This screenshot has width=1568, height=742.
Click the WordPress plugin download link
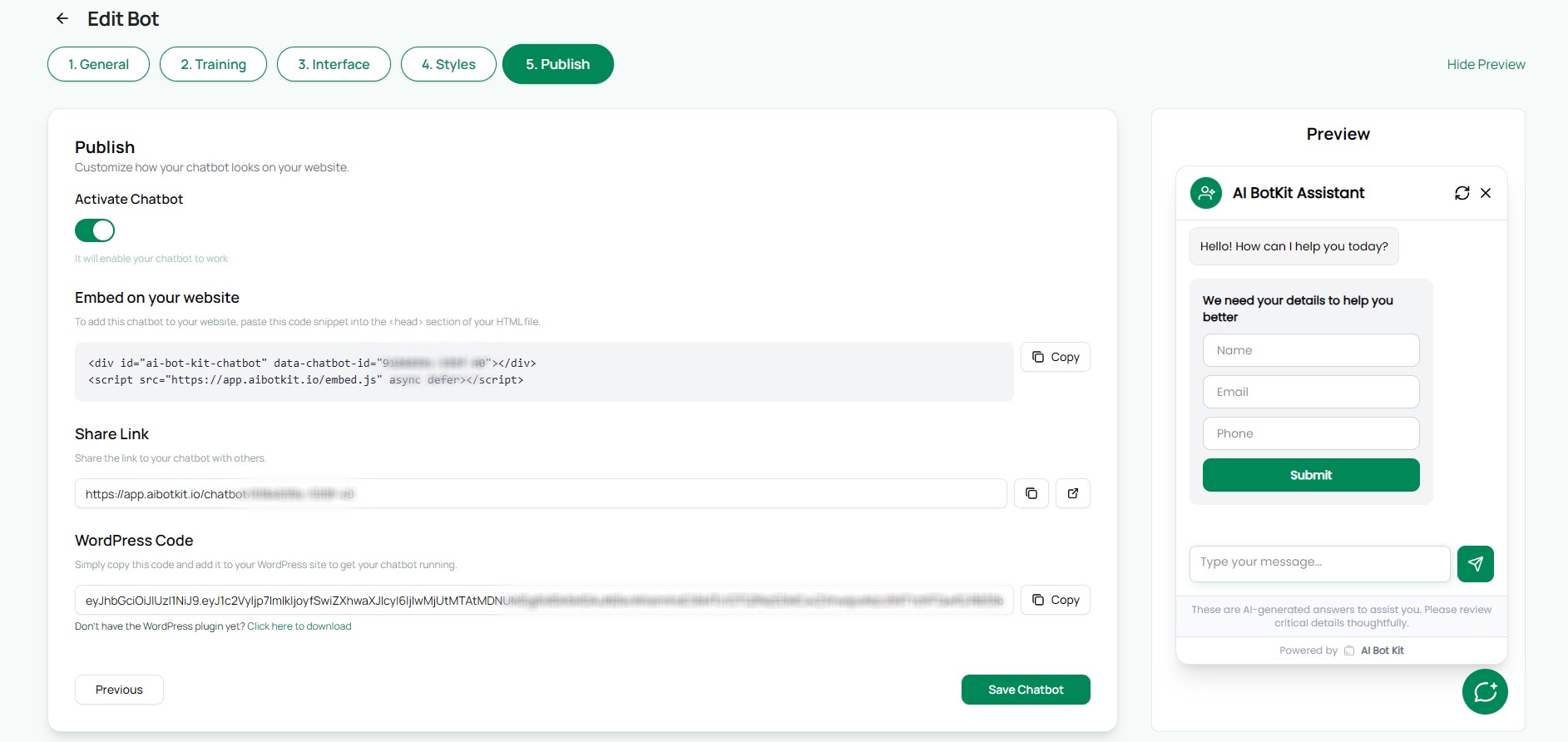click(x=299, y=626)
